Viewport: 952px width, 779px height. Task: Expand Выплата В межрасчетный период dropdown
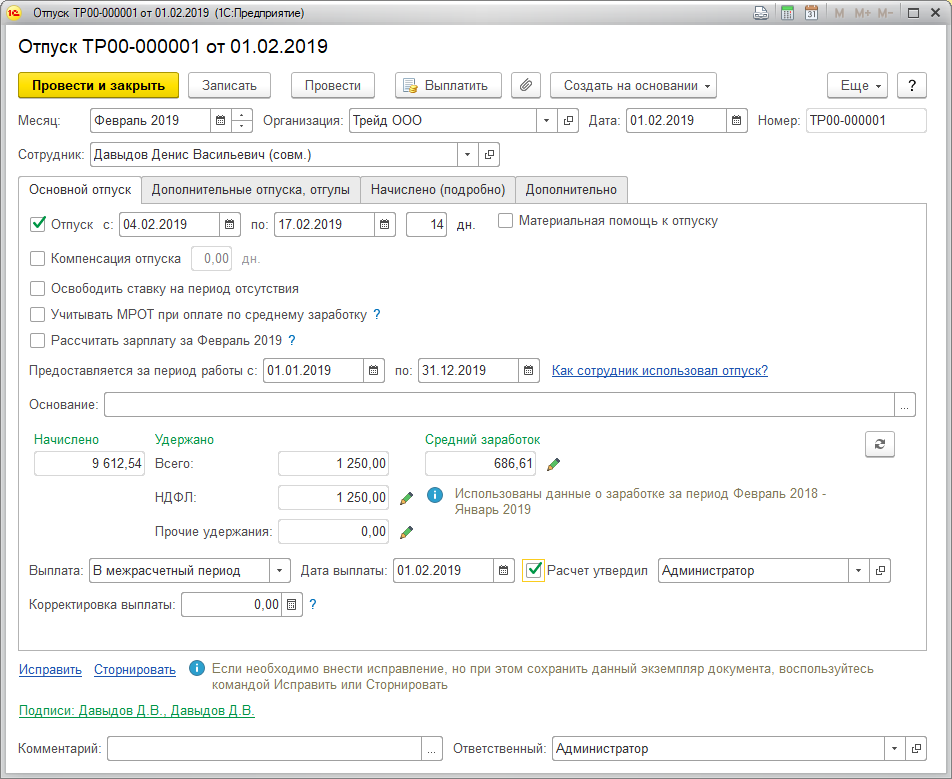280,571
